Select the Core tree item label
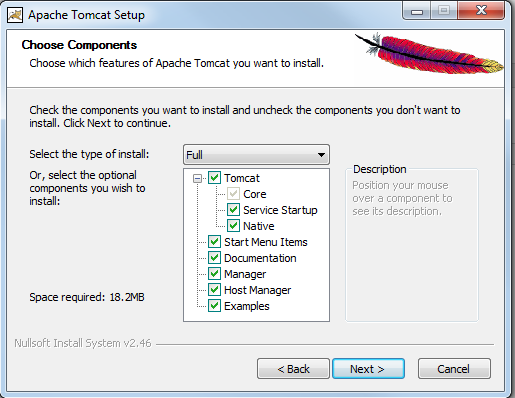Image resolution: width=515 pixels, height=398 pixels. pyautogui.click(x=255, y=194)
